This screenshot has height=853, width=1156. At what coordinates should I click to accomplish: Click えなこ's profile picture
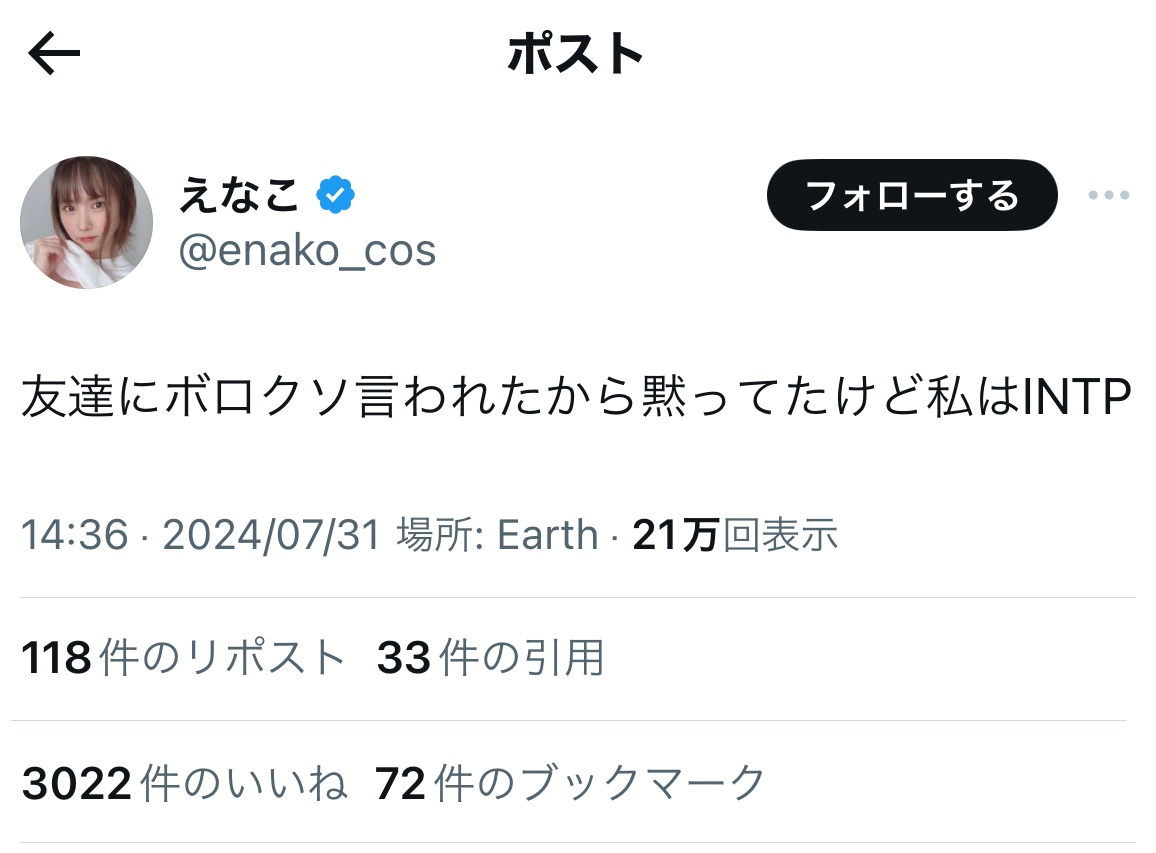point(86,223)
